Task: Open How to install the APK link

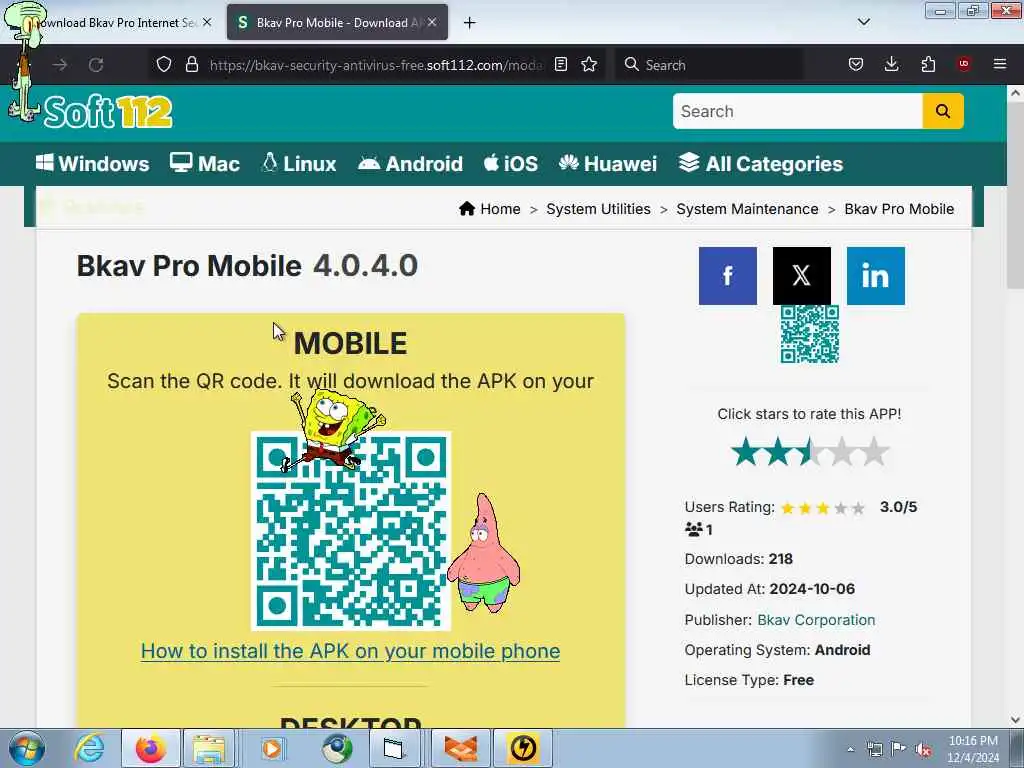Action: click(351, 651)
